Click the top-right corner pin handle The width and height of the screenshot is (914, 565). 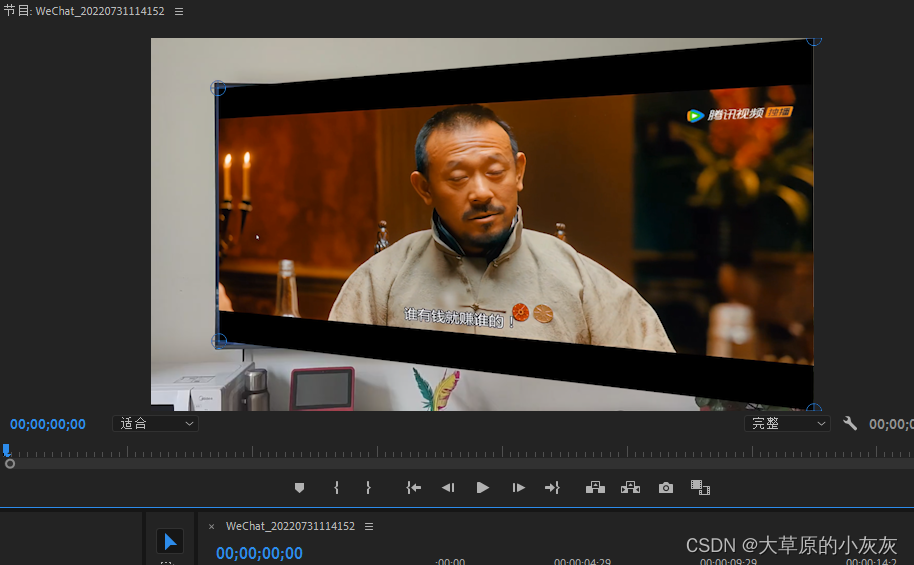[x=814, y=40]
